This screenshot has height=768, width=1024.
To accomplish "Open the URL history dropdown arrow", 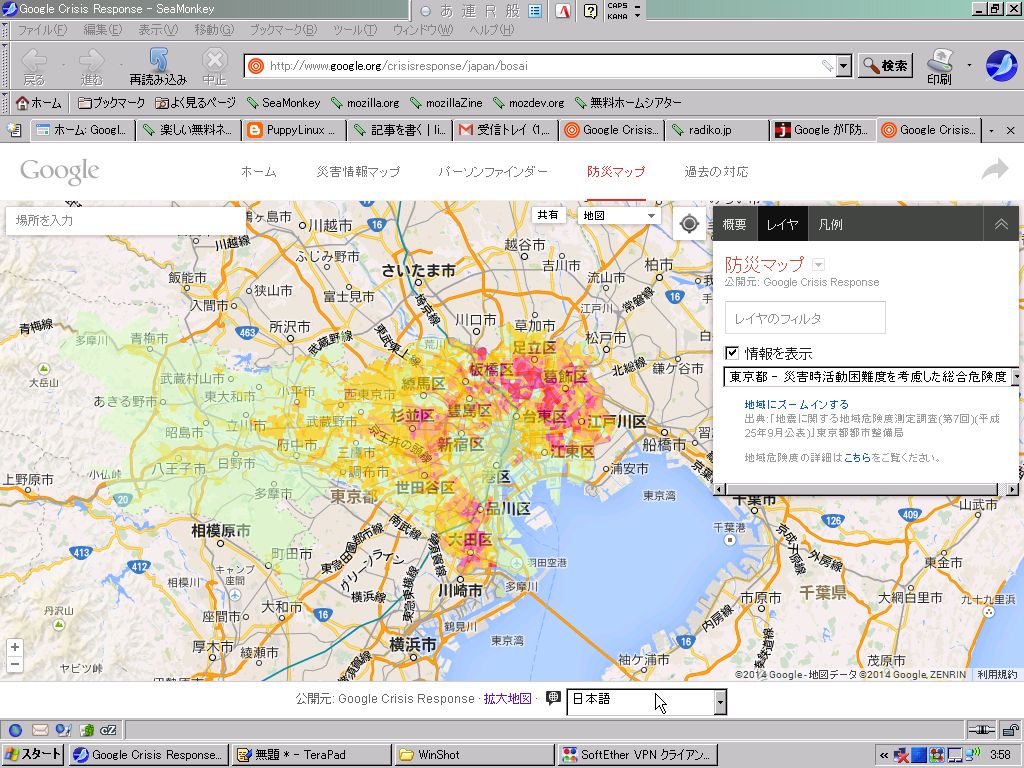I will [844, 66].
